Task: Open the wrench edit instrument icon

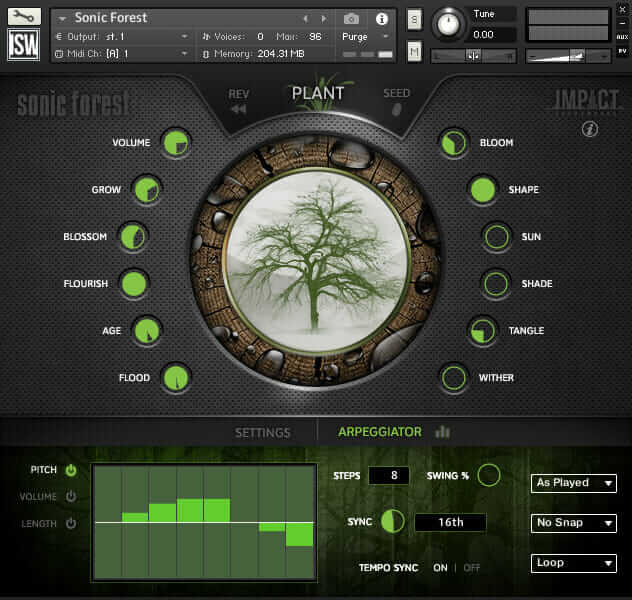Action: [24, 17]
